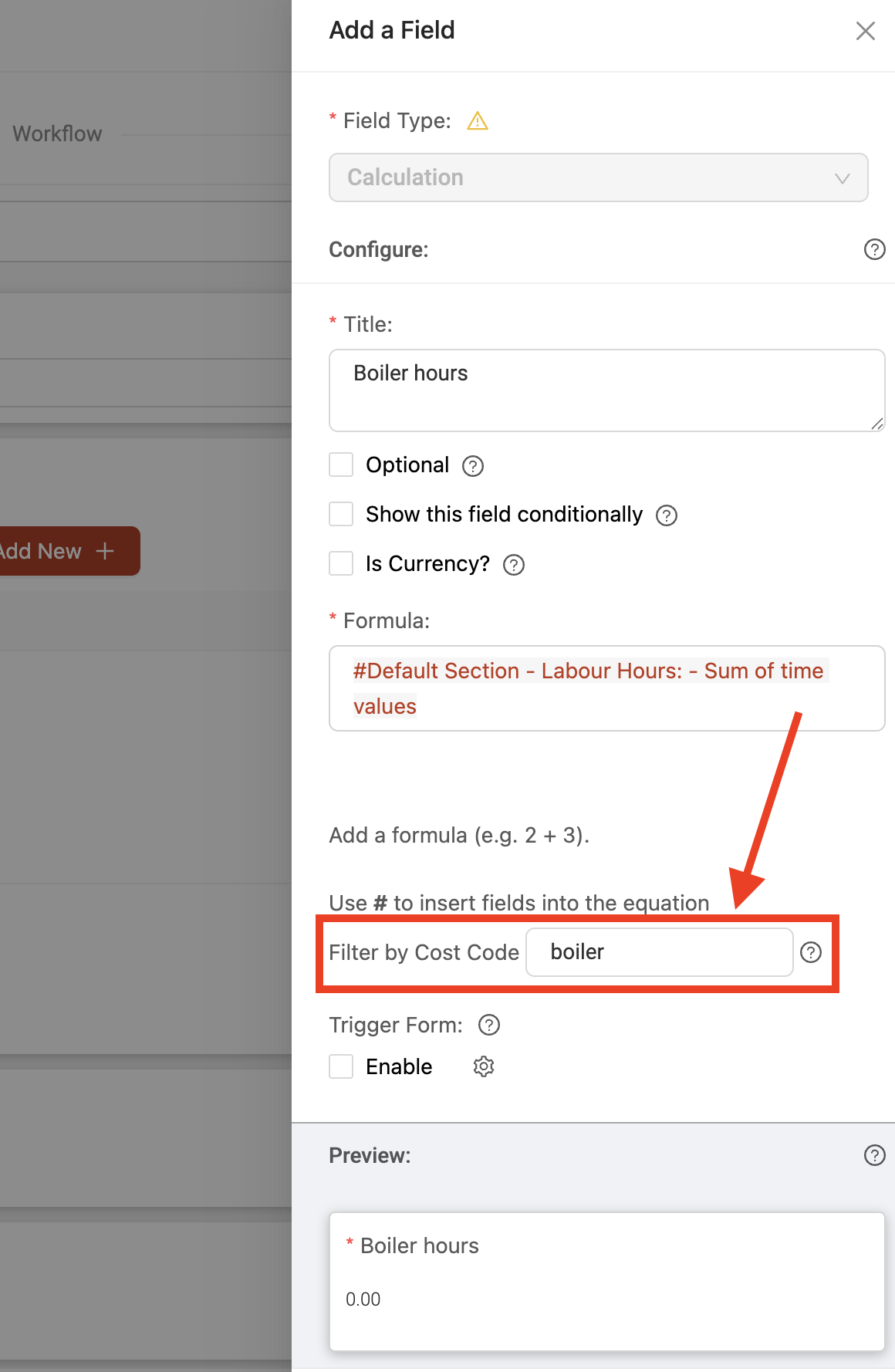895x1372 pixels.
Task: Tick the Optional checkbox
Action: [341, 465]
